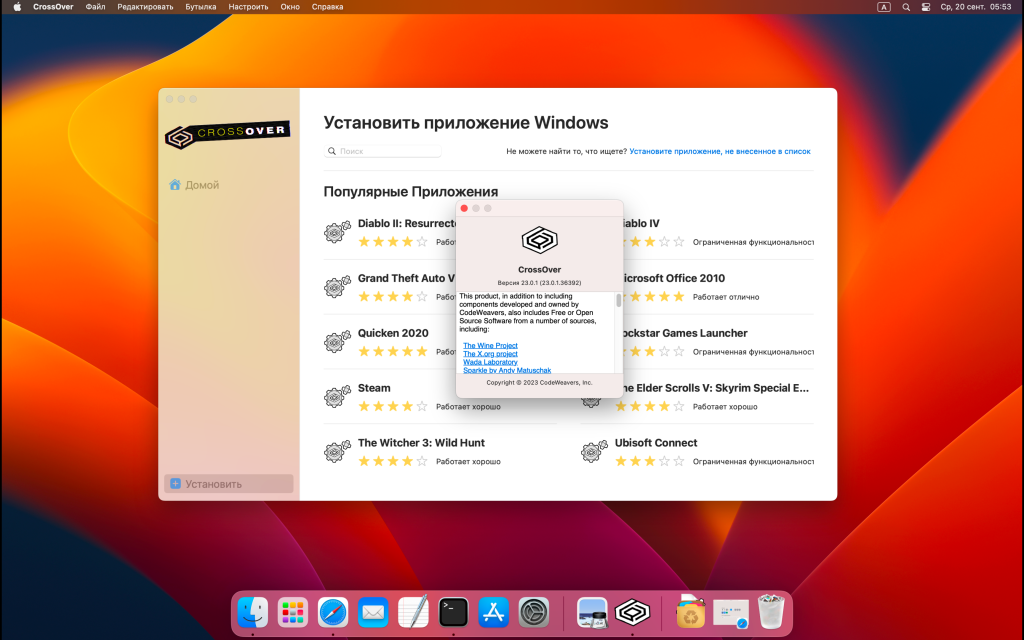Click the CrossOver logo in the About dialog
The height and width of the screenshot is (640, 1024).
coord(539,240)
